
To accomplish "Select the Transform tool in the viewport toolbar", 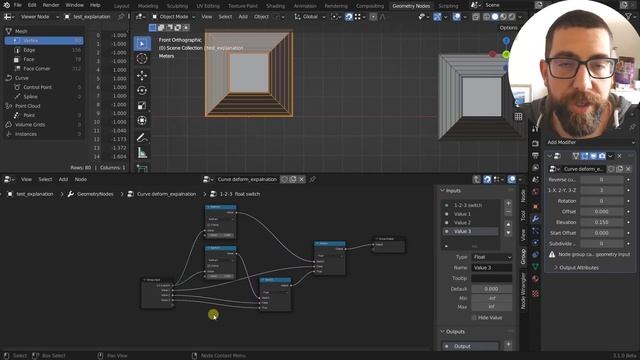I will [x=142, y=121].
